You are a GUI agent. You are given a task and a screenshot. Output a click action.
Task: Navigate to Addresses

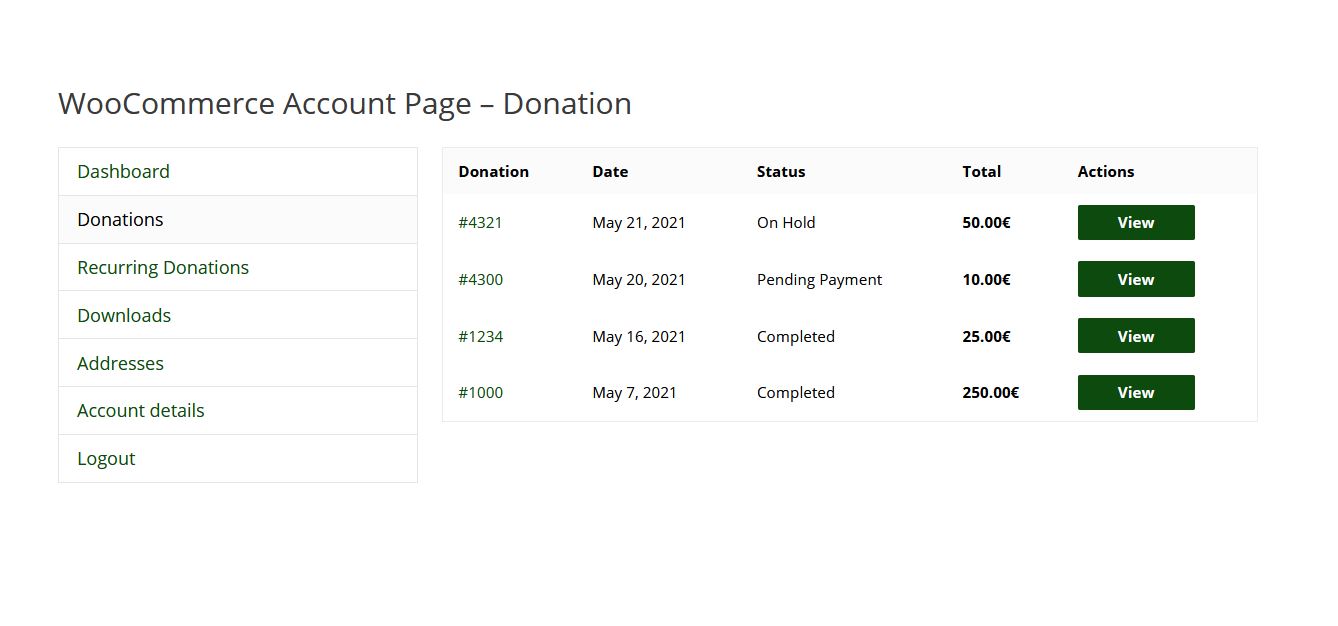(120, 364)
